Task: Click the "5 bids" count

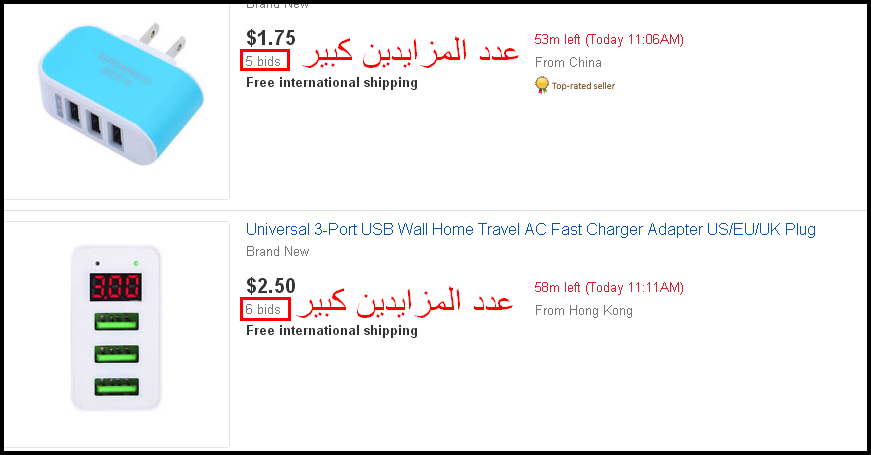Action: pos(266,61)
